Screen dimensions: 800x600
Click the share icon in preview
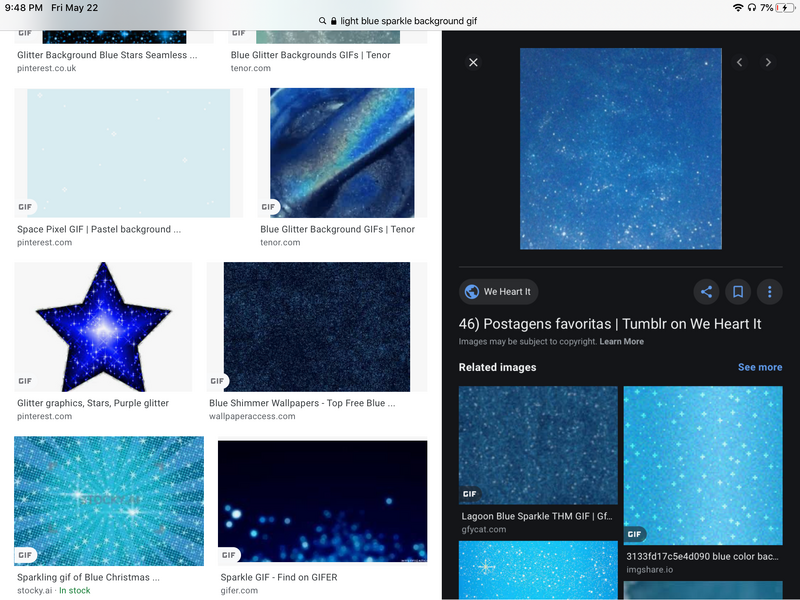[706, 292]
